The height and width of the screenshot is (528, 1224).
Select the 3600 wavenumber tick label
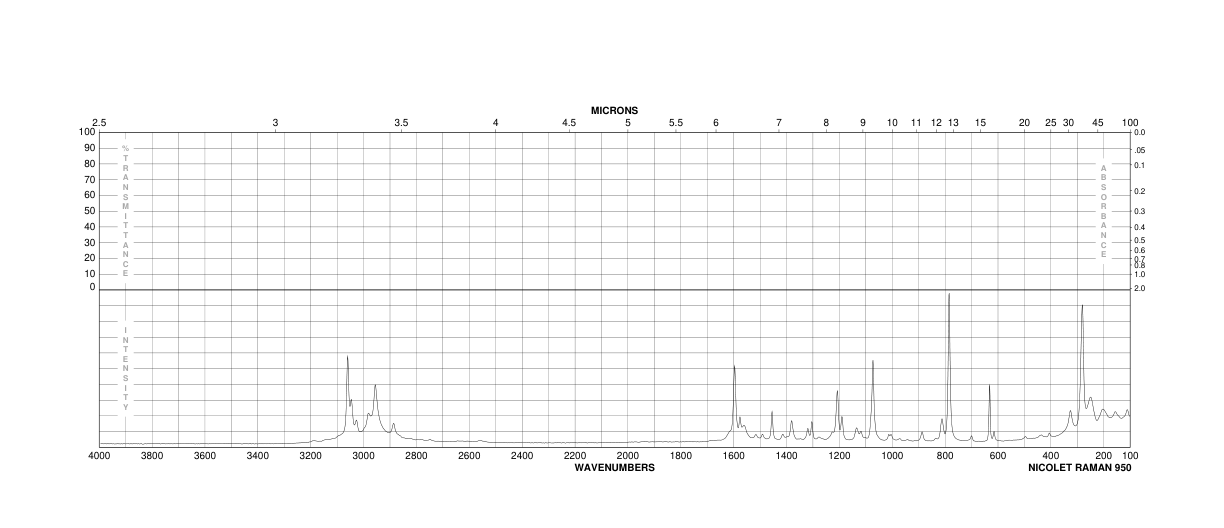click(x=204, y=456)
